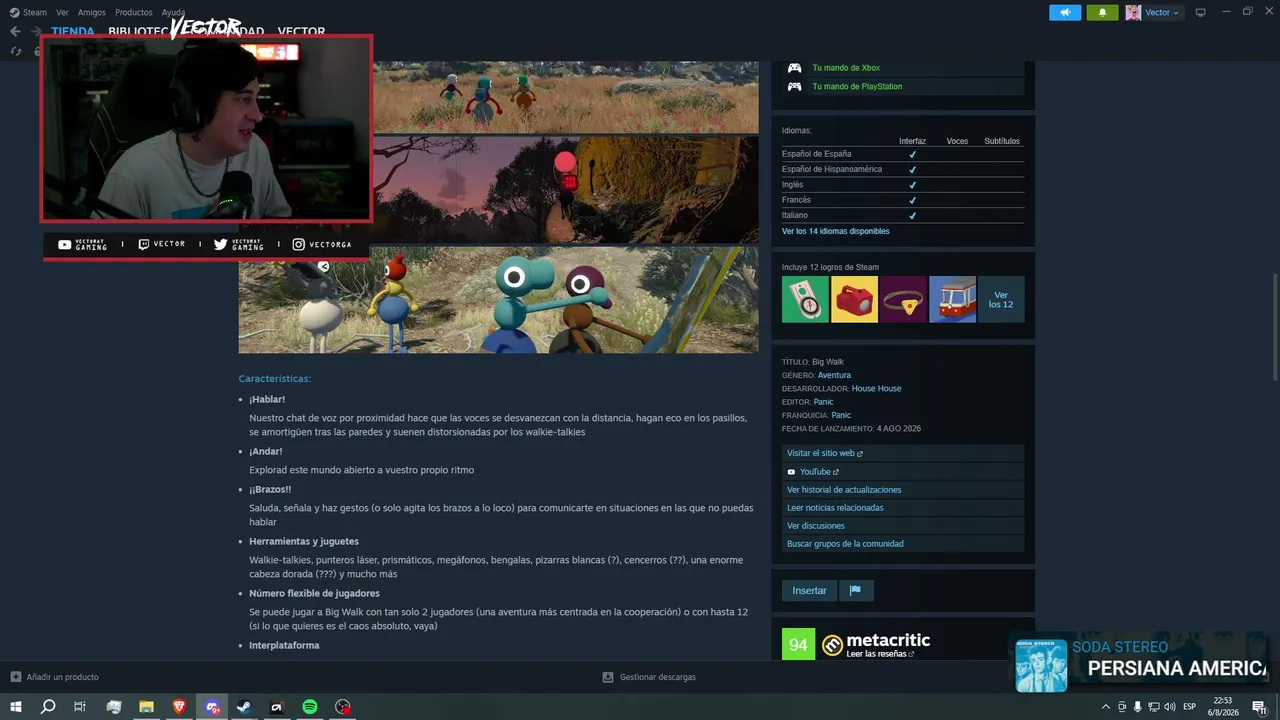Open Brave browser from the taskbar

pos(179,707)
